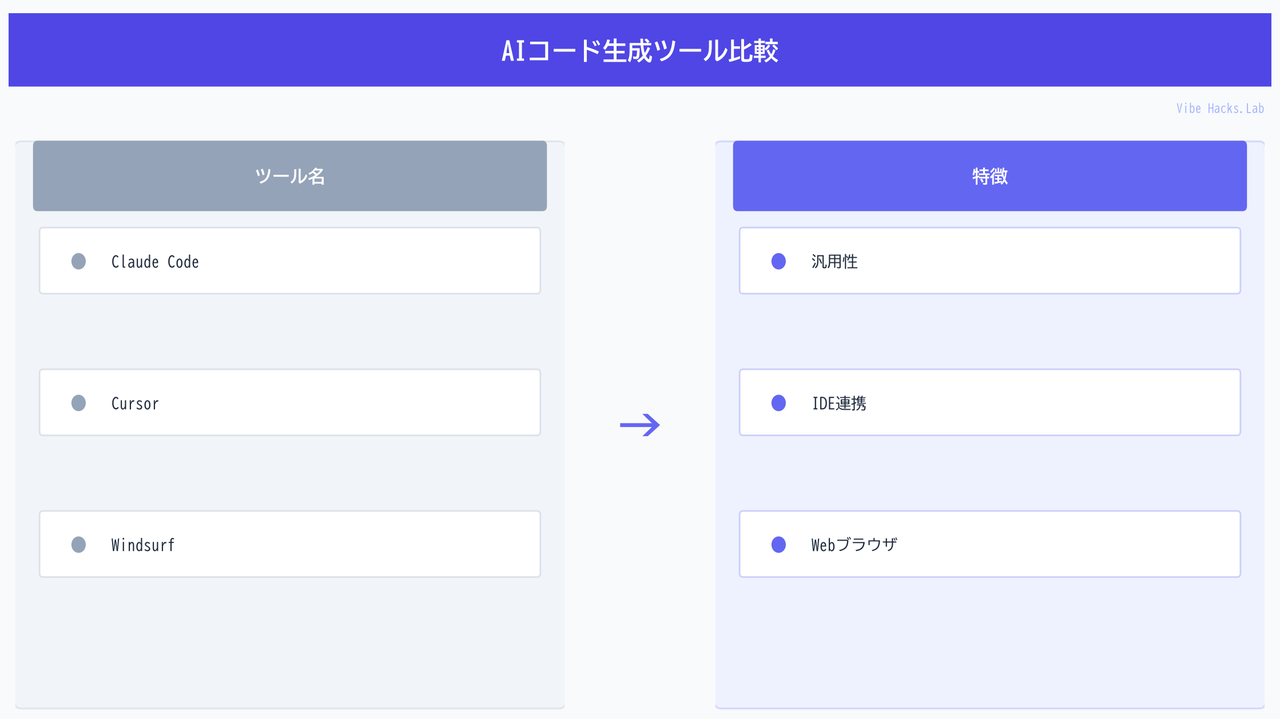Screen dimensions: 1280x719
Task: Click the purple bullet beside 汎用性
Action: click(779, 261)
